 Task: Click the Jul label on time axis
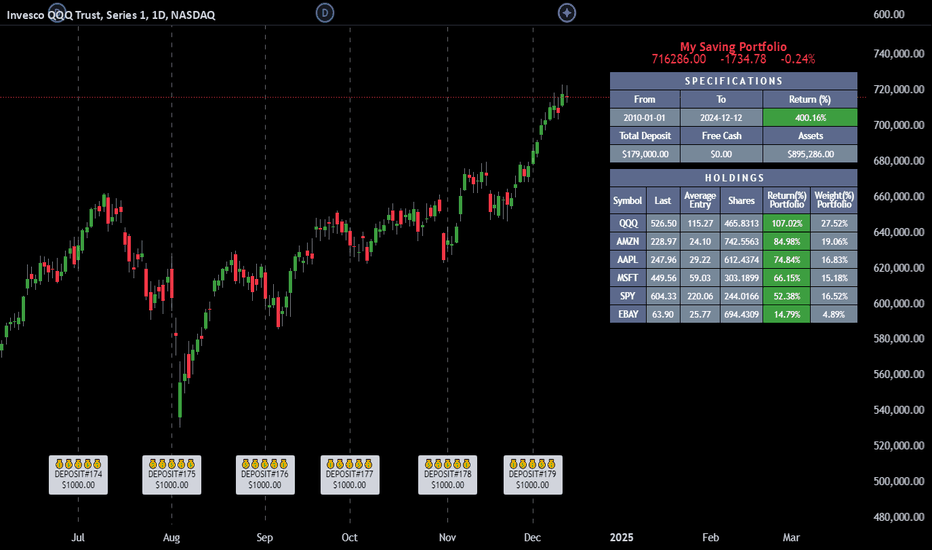point(78,538)
